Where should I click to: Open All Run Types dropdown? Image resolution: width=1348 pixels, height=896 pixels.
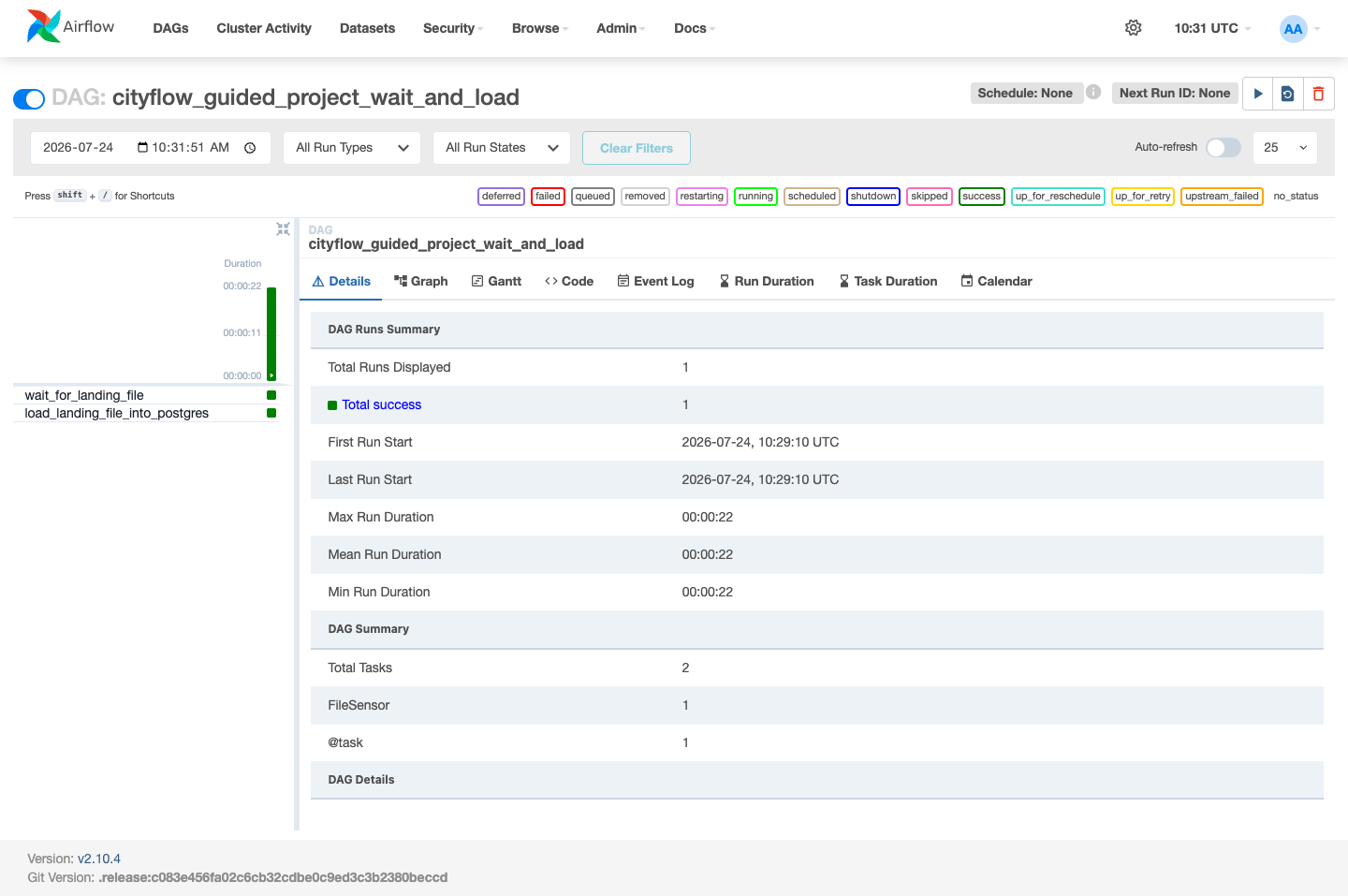tap(352, 148)
